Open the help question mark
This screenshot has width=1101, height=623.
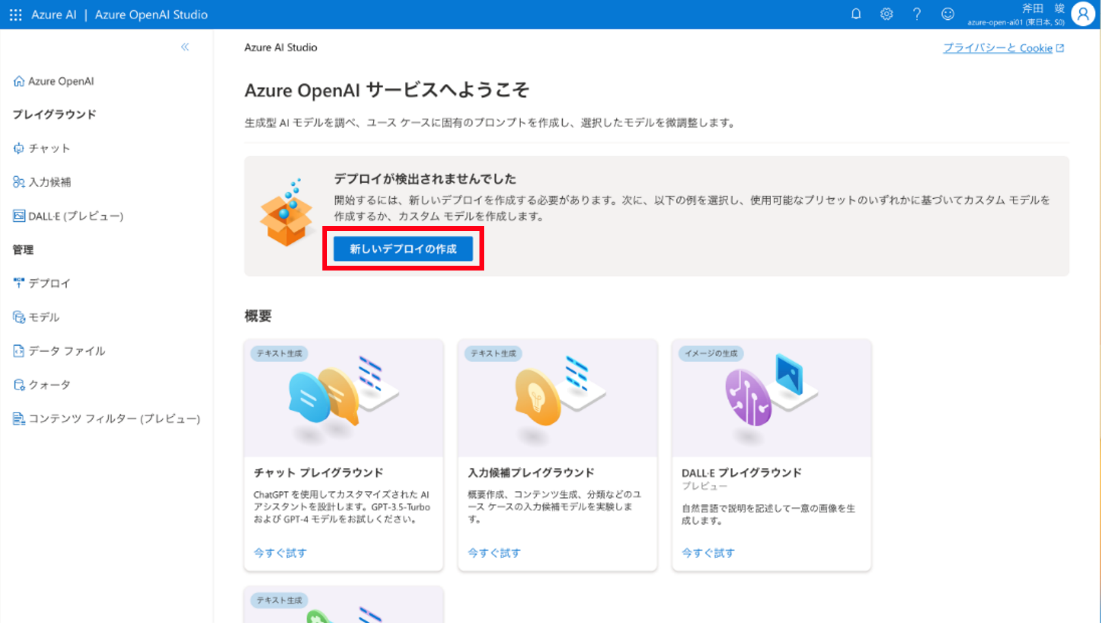pos(917,14)
